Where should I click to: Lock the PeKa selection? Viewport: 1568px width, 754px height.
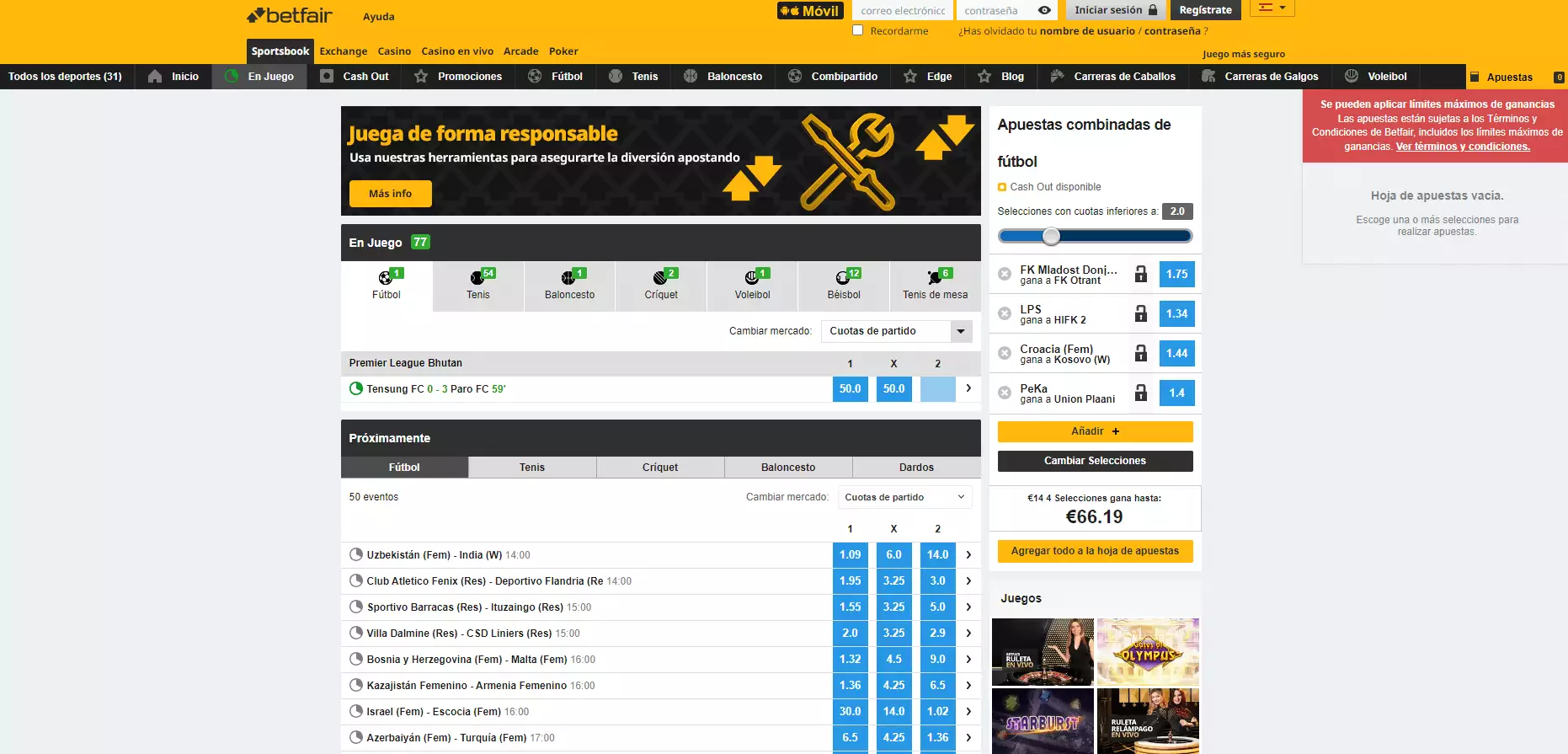(1141, 393)
